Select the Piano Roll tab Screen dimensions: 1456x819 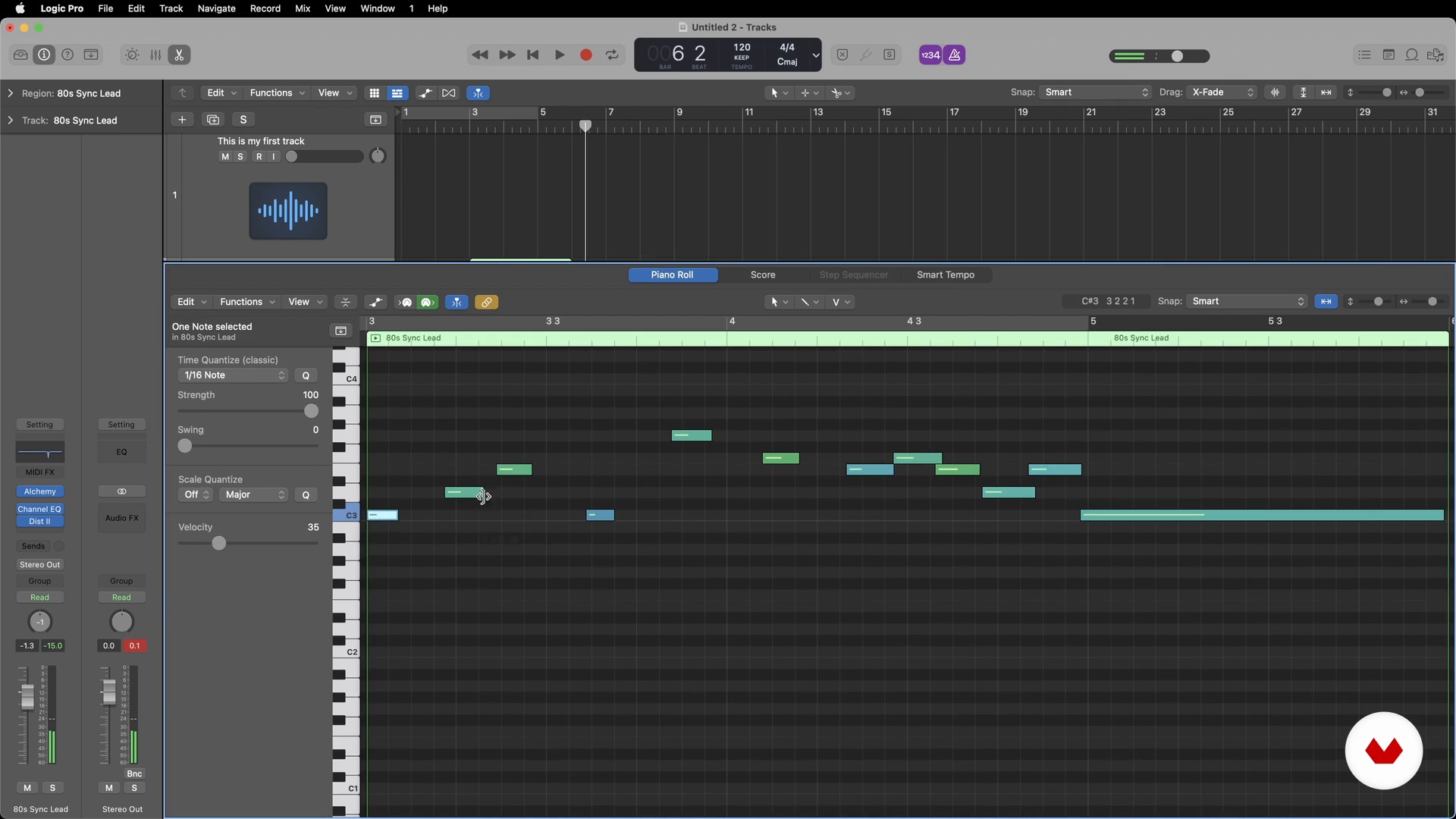pyautogui.click(x=673, y=275)
